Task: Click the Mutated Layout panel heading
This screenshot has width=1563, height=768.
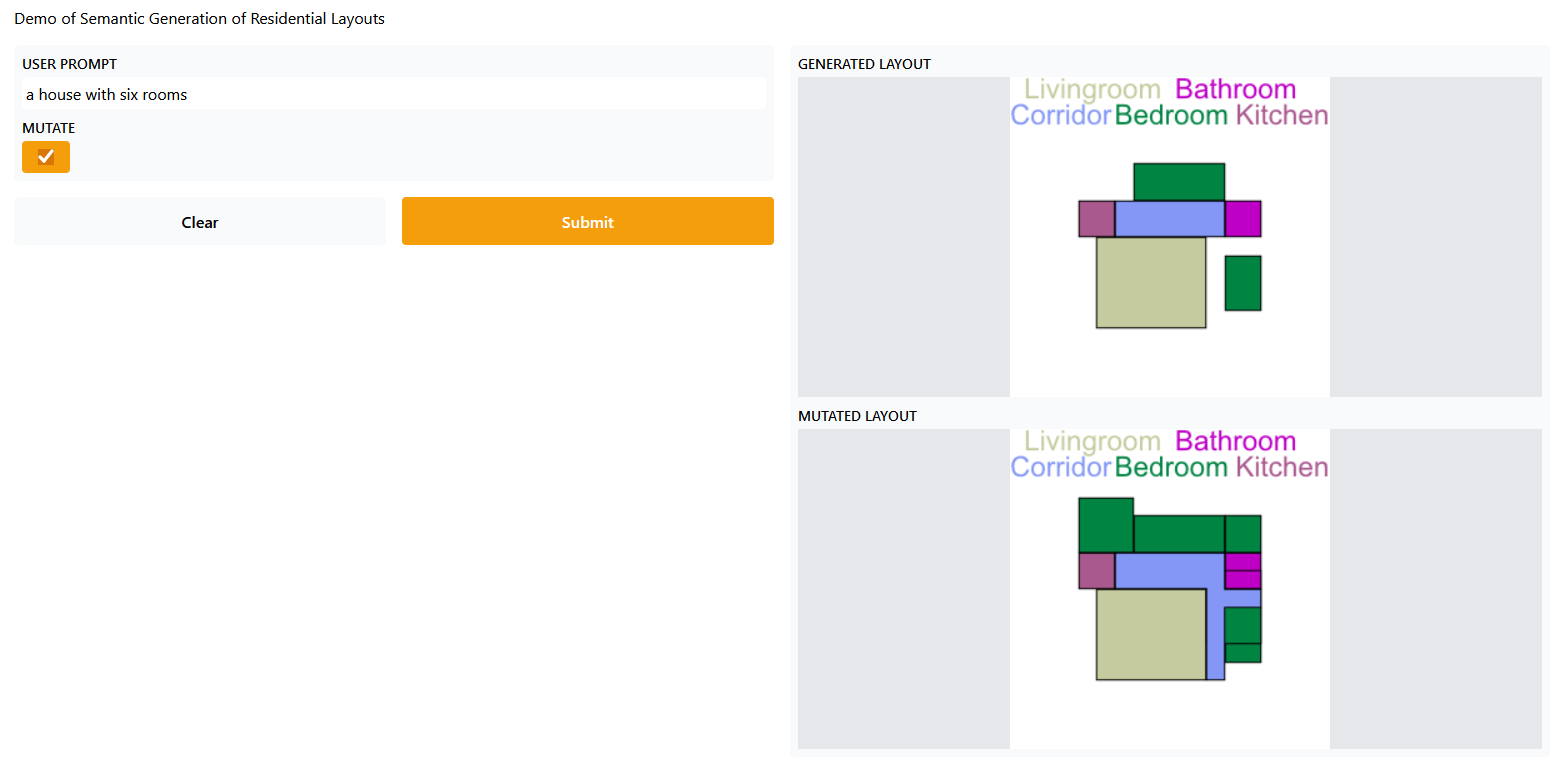Action: pyautogui.click(x=857, y=416)
